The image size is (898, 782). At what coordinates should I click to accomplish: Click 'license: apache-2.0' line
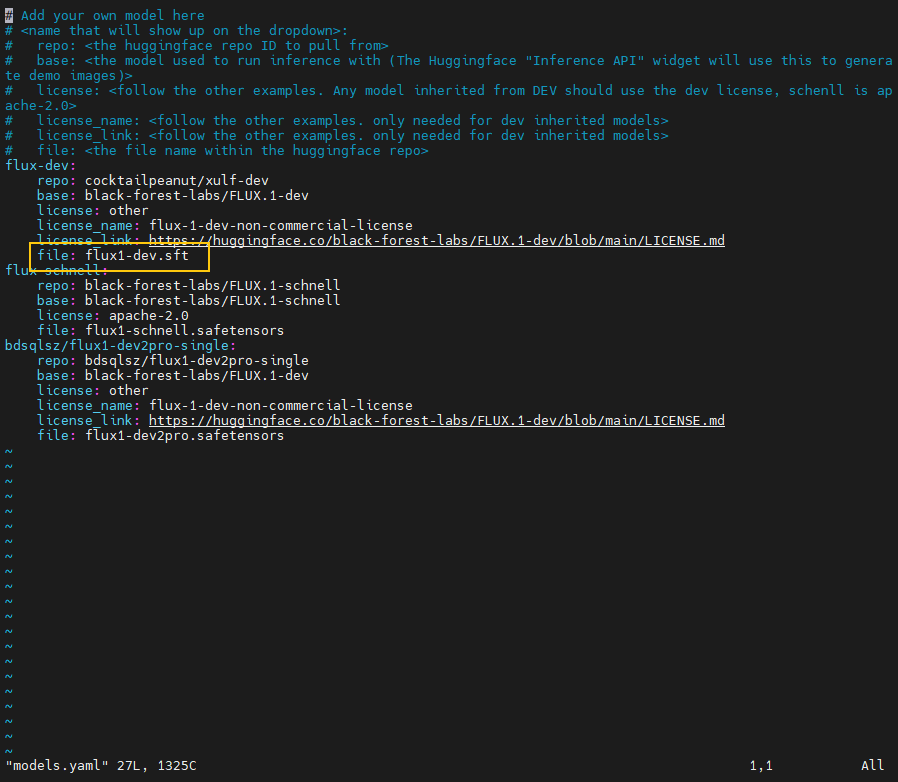pyautogui.click(x=113, y=316)
